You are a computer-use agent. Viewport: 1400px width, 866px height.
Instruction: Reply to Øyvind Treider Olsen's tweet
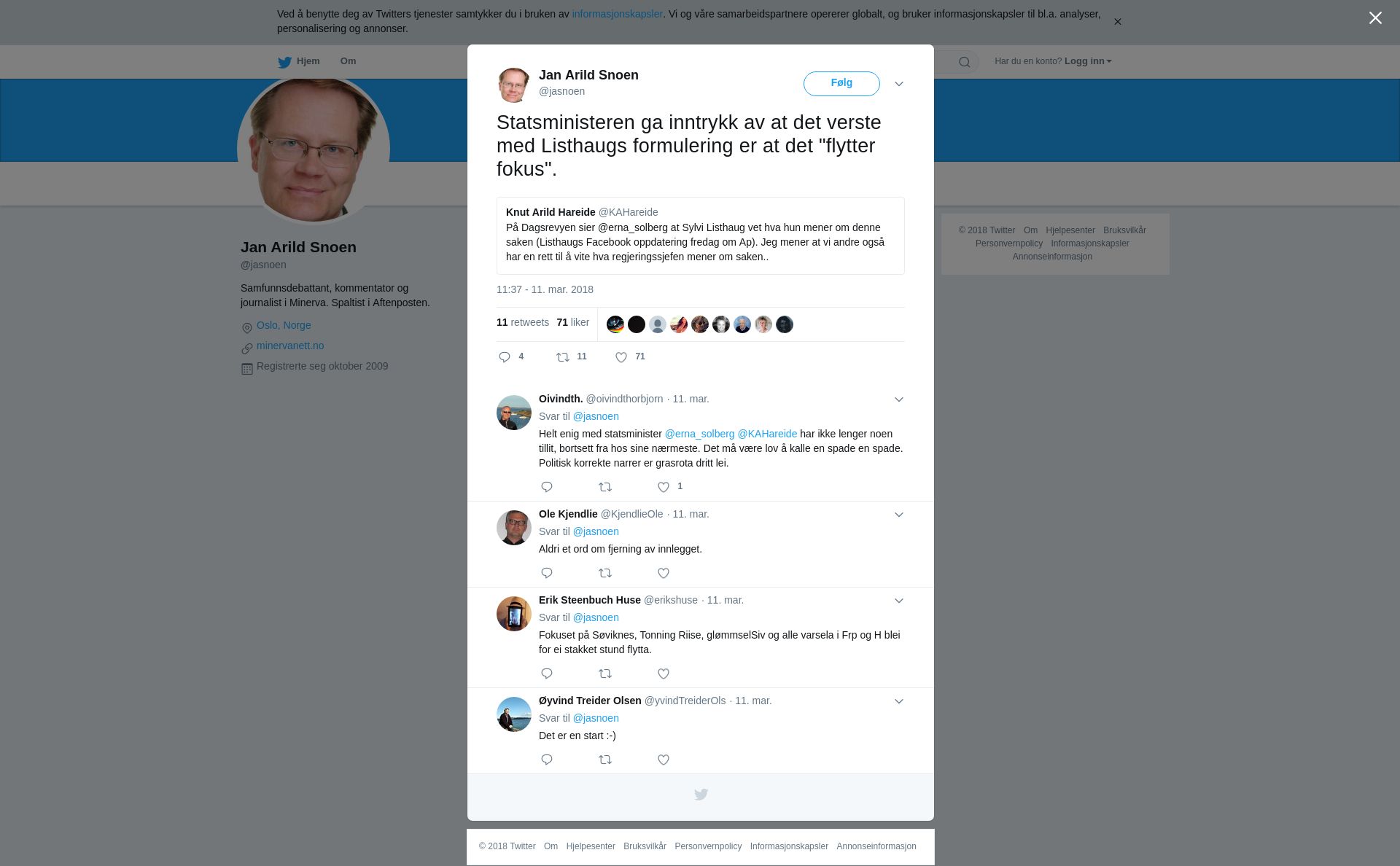click(x=547, y=760)
